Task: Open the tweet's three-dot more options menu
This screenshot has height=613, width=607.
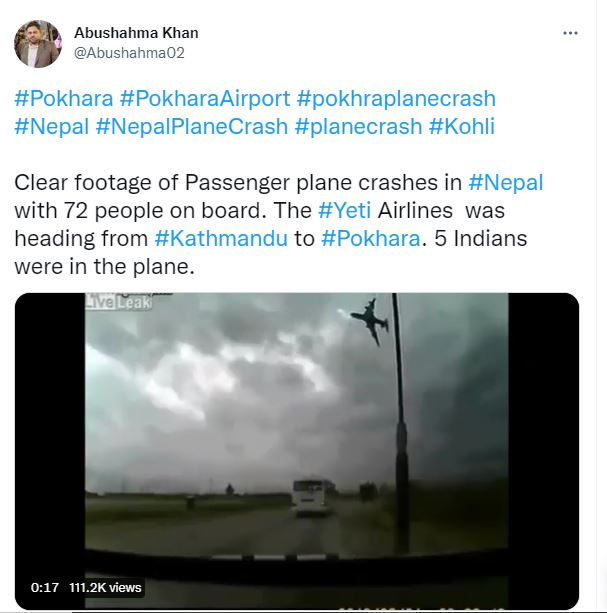Action: [571, 33]
